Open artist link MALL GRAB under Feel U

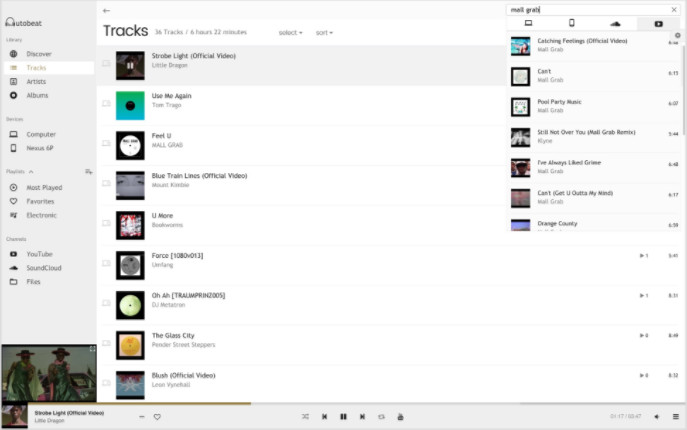[x=167, y=145]
